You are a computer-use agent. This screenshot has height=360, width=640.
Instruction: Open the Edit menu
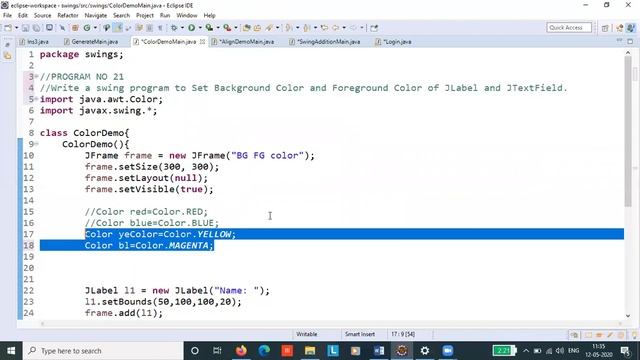23,15
